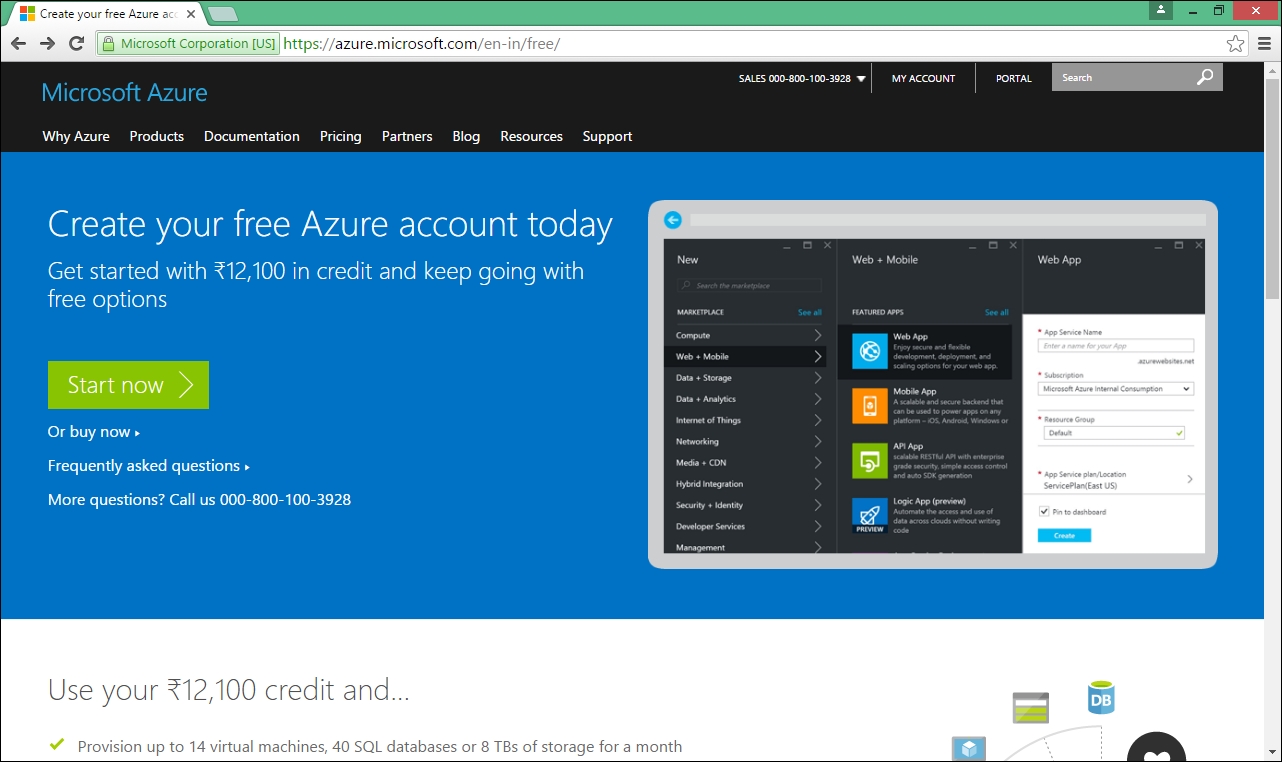Click the green Start now button
This screenshot has width=1282, height=762.
pyautogui.click(x=128, y=385)
